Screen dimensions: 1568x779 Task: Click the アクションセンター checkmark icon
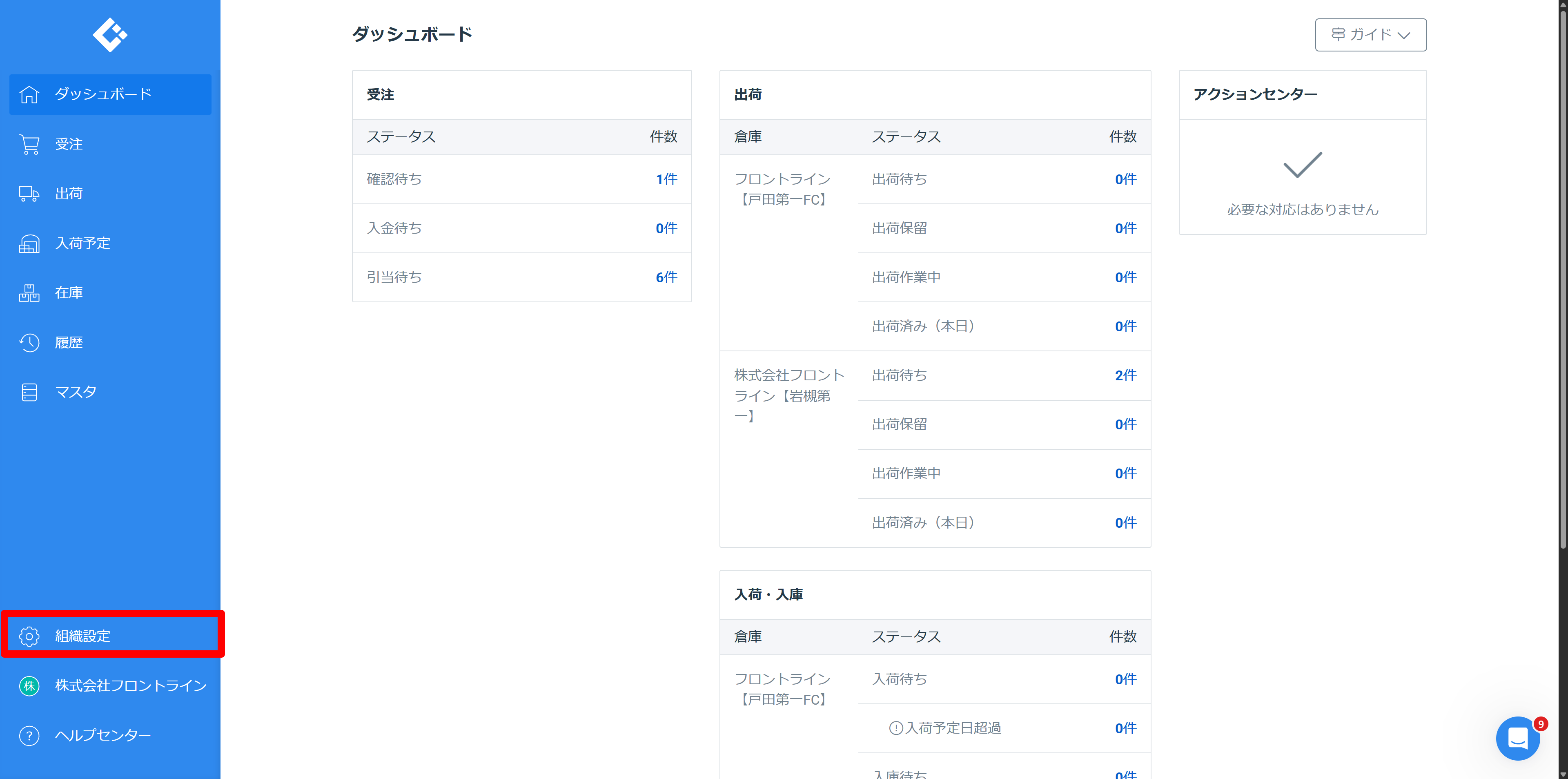(1303, 165)
